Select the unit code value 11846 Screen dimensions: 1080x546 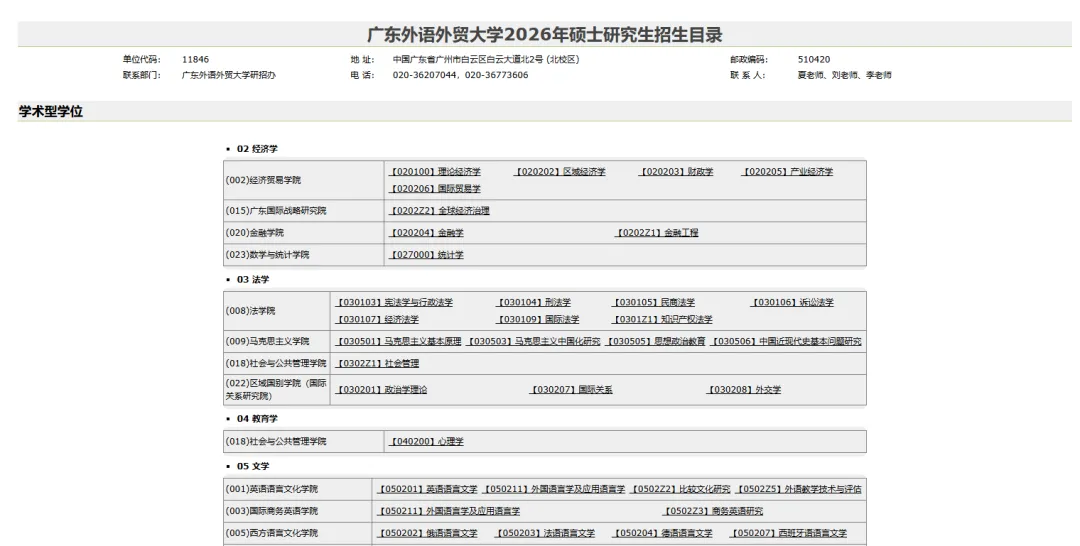pyautogui.click(x=196, y=59)
